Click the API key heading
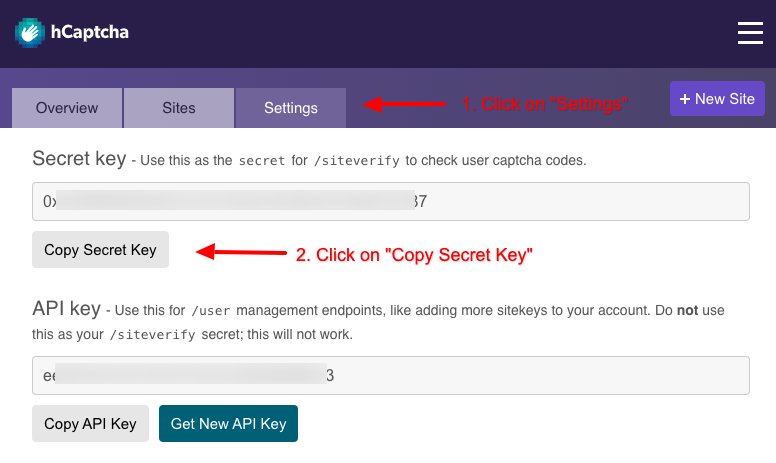776x463 pixels. (66, 309)
